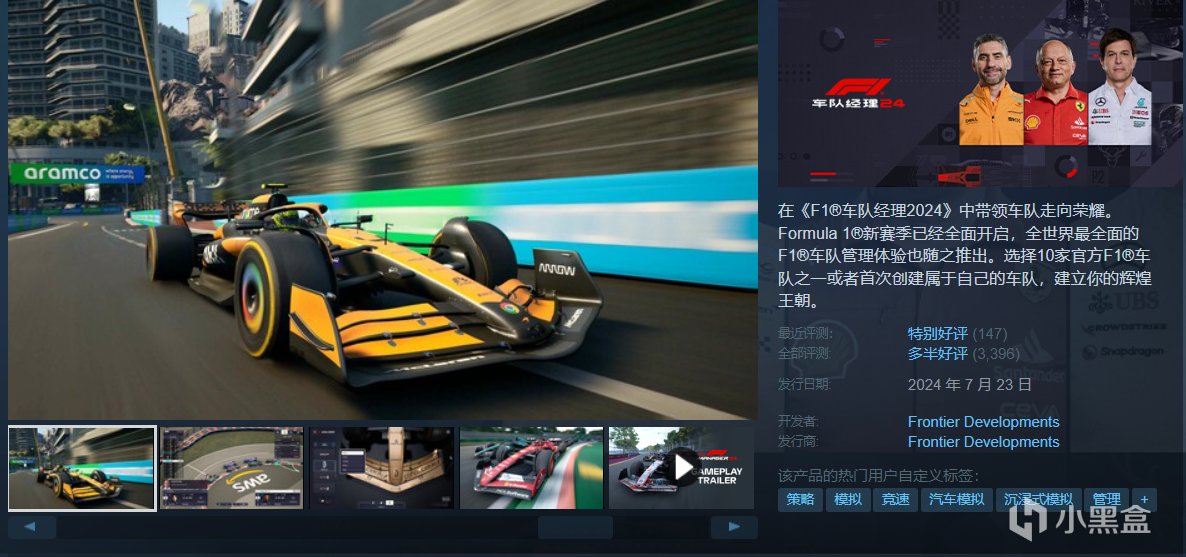Click the 最近评测 label
1186x557 pixels.
805,333
